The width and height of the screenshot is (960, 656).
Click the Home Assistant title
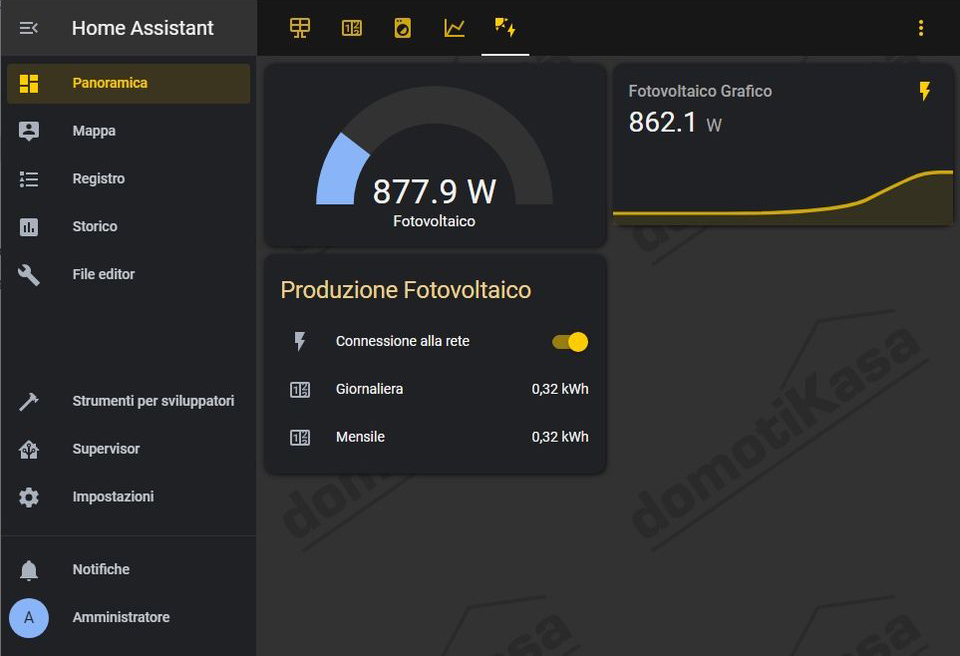(x=143, y=28)
